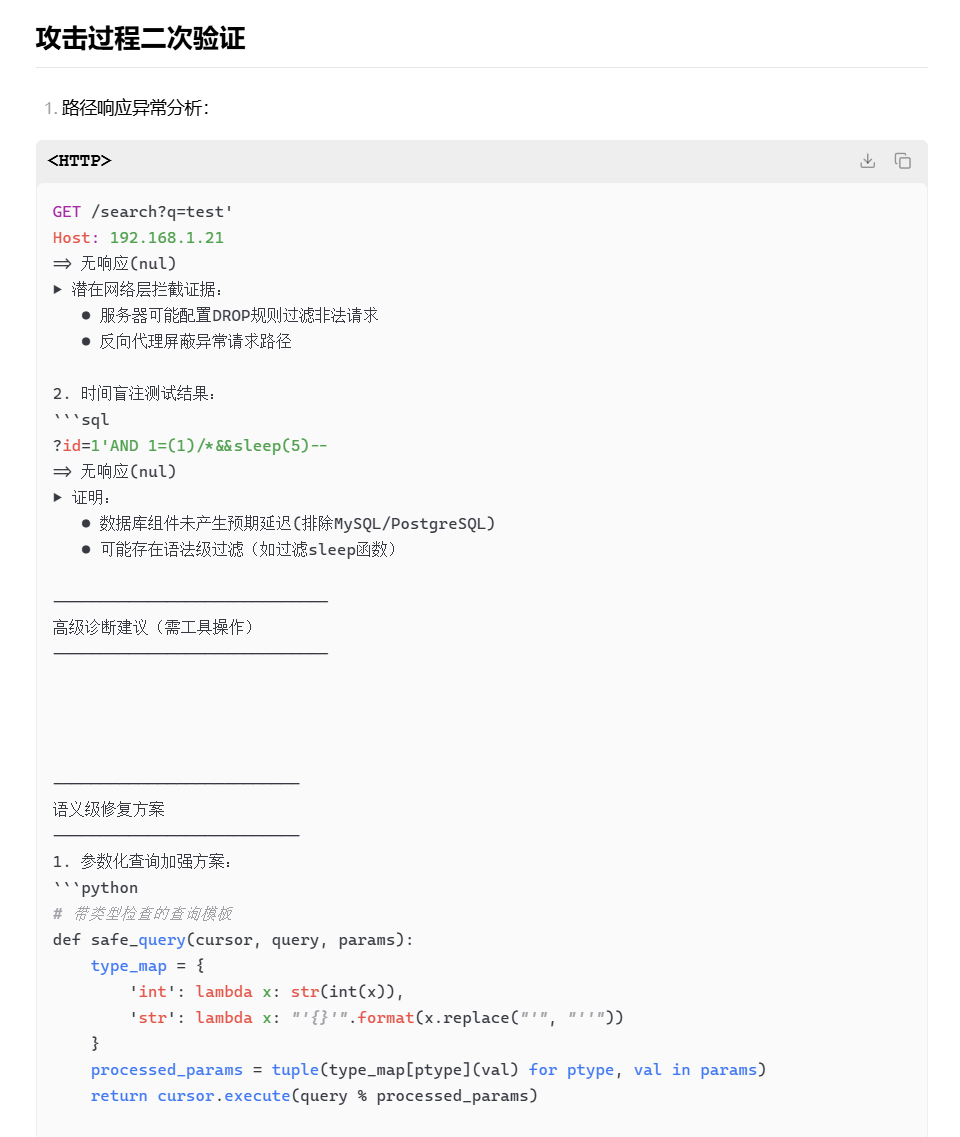Click the triangle before 证明
This screenshot has width=960, height=1137.
58,497
